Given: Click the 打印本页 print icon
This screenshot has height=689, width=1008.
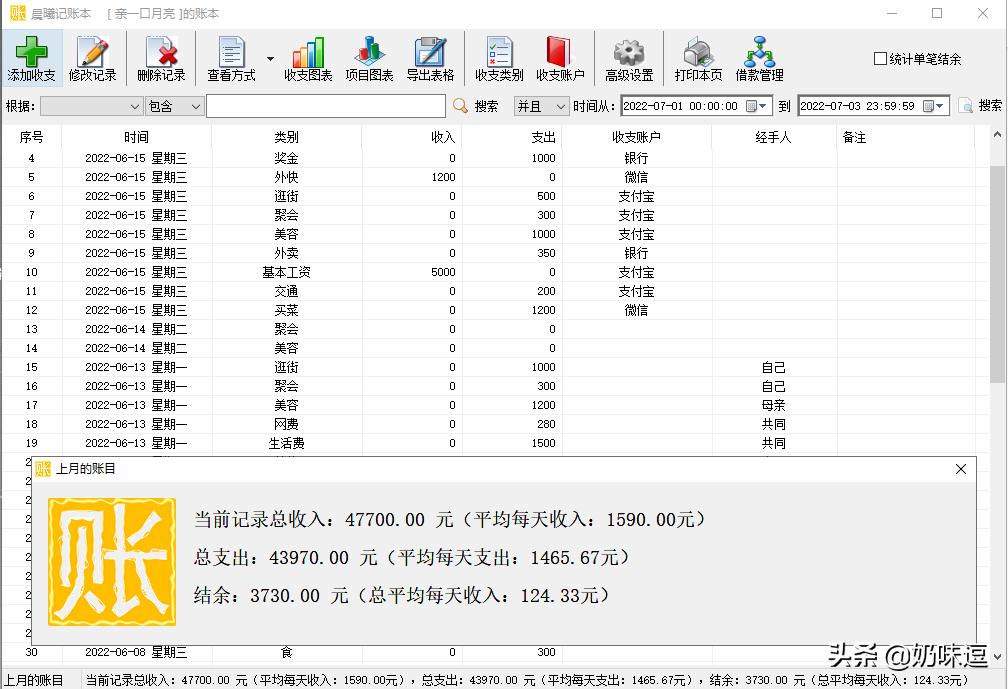Looking at the screenshot, I should tap(697, 57).
